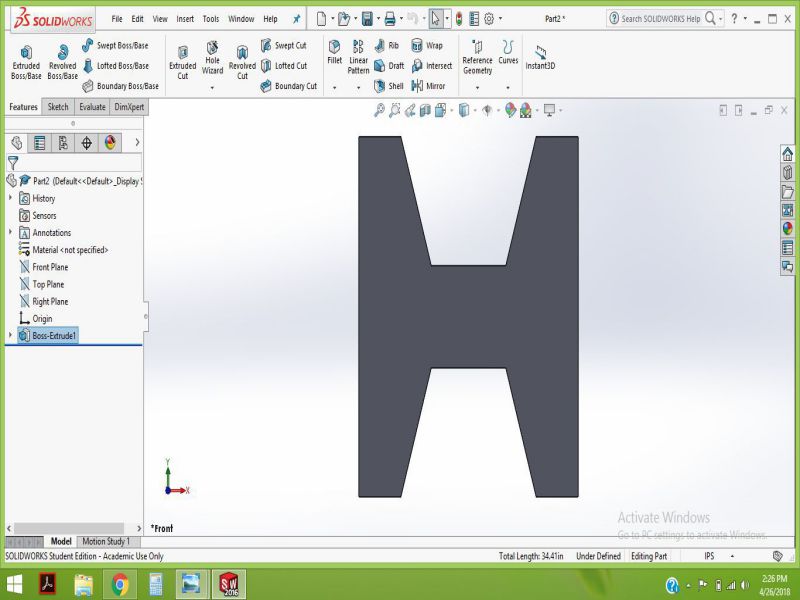Image resolution: width=800 pixels, height=600 pixels.
Task: Pin the menu bar
Action: [296, 19]
